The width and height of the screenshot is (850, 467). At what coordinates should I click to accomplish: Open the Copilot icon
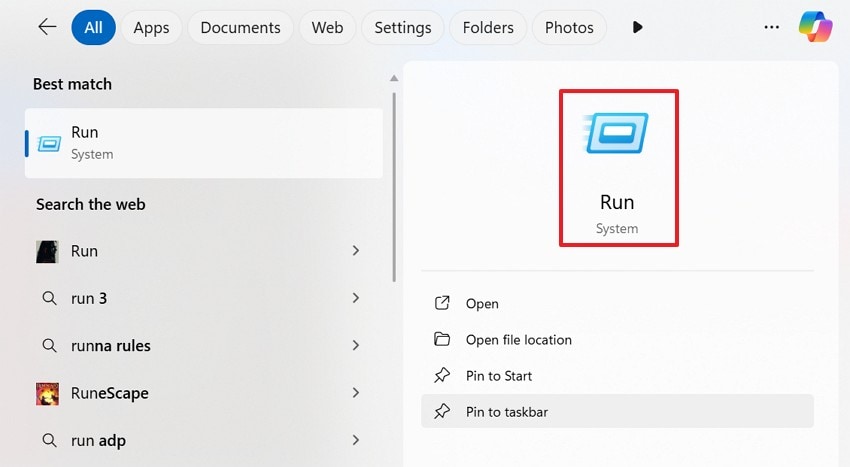tap(815, 27)
